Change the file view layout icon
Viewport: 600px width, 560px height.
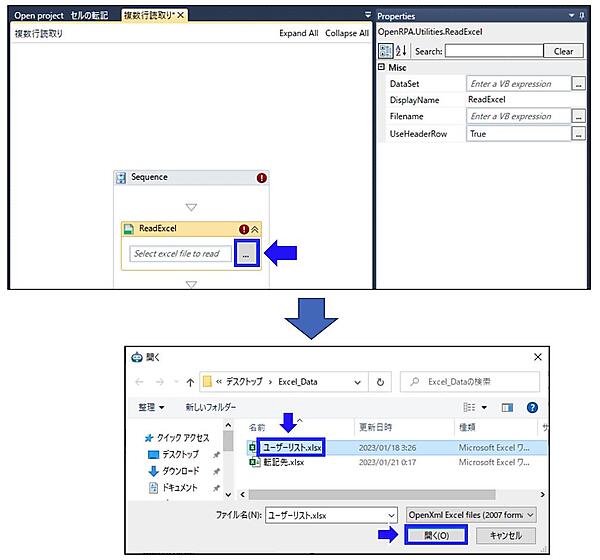coord(469,407)
